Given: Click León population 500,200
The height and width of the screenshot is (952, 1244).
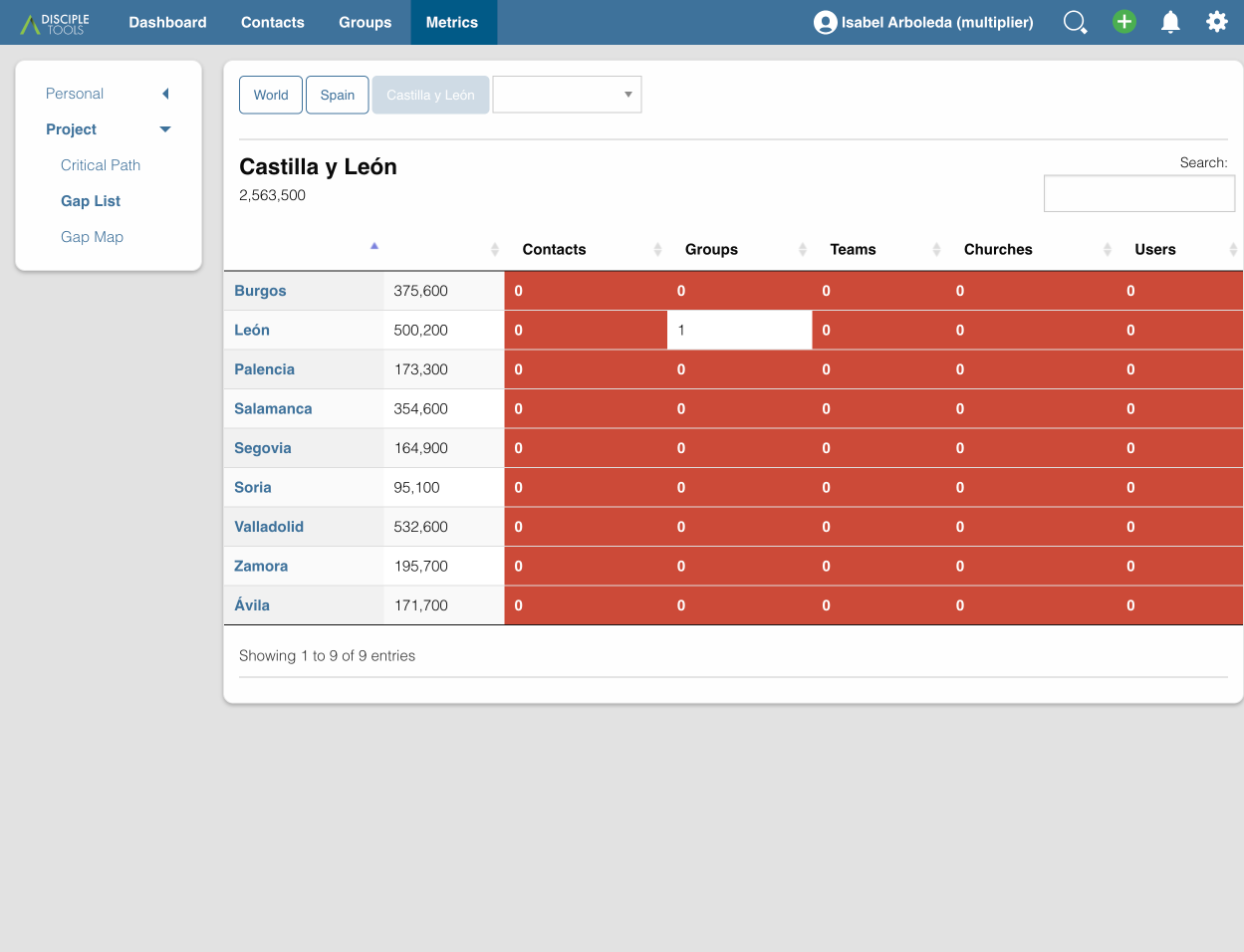Looking at the screenshot, I should 444,330.
